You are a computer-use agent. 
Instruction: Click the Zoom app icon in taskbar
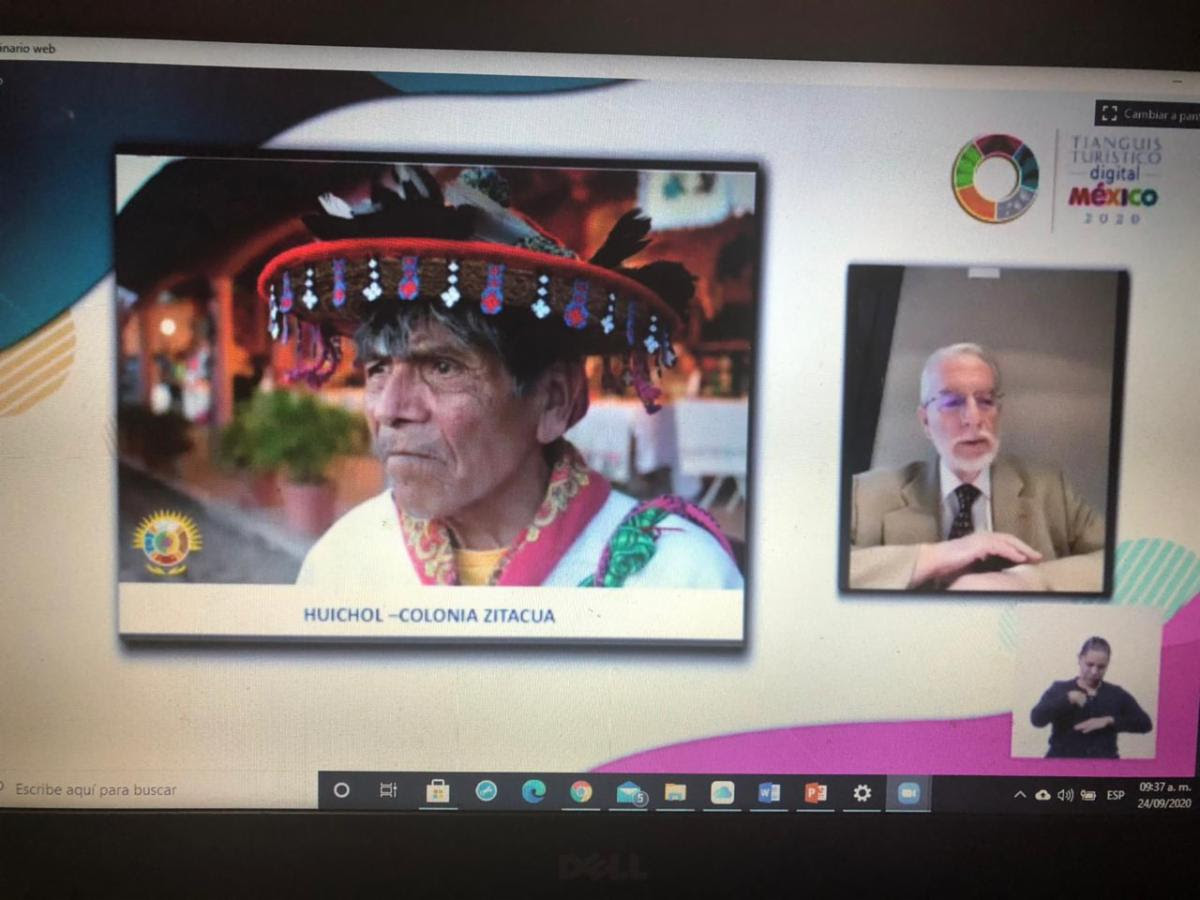click(908, 793)
